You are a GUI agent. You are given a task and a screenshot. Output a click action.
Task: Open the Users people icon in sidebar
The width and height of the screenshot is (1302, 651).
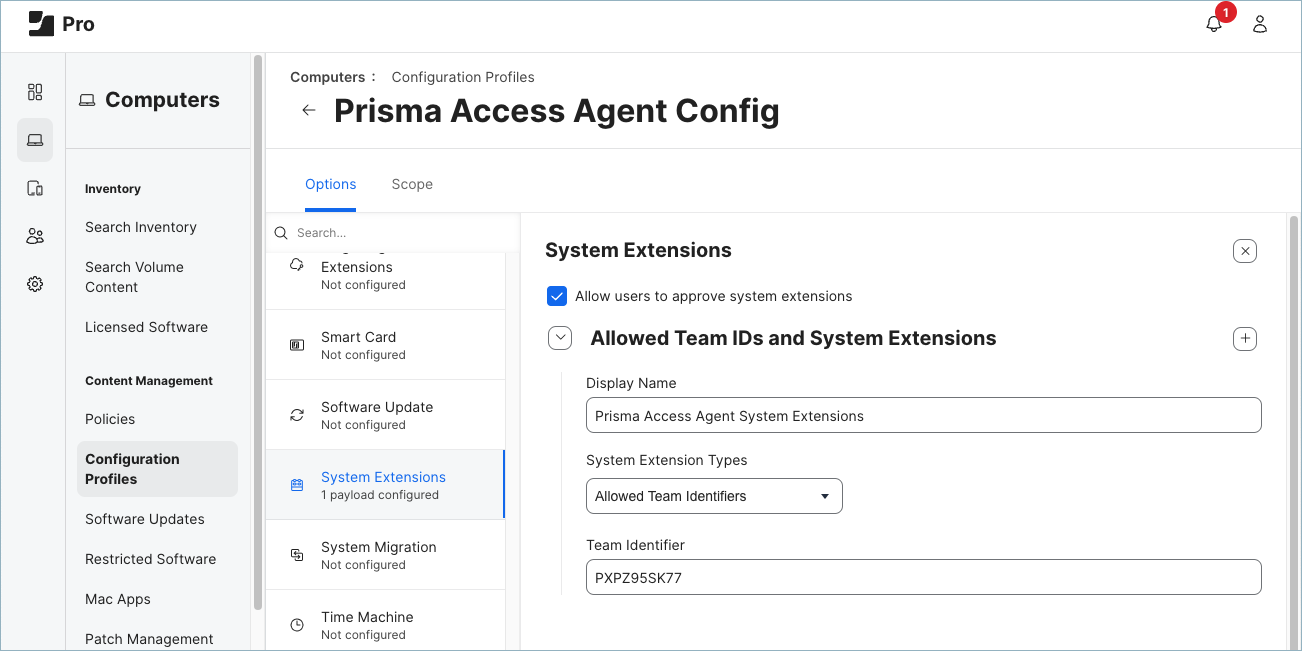pos(35,236)
